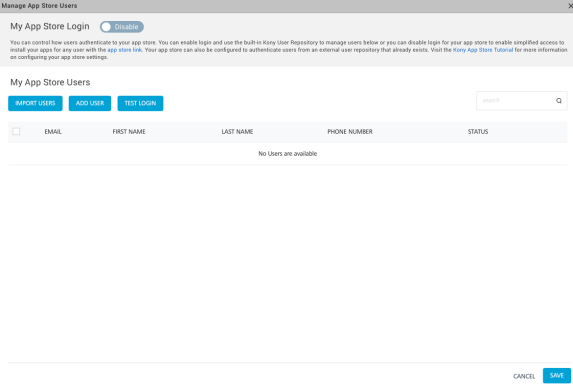Toggle the My App Store Login switch
Screen dimensions: 573x387
(122, 27)
